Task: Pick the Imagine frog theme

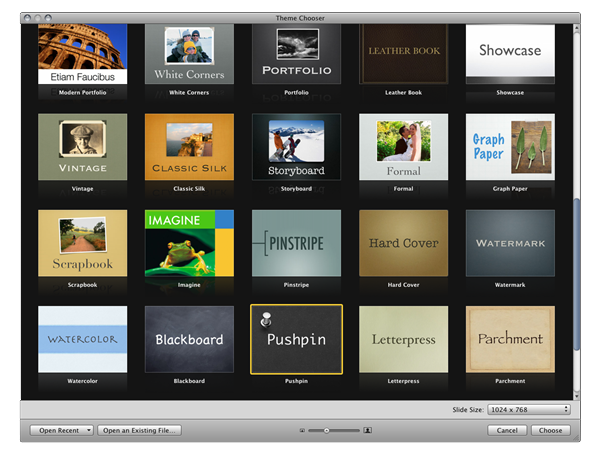Action: 189,243
